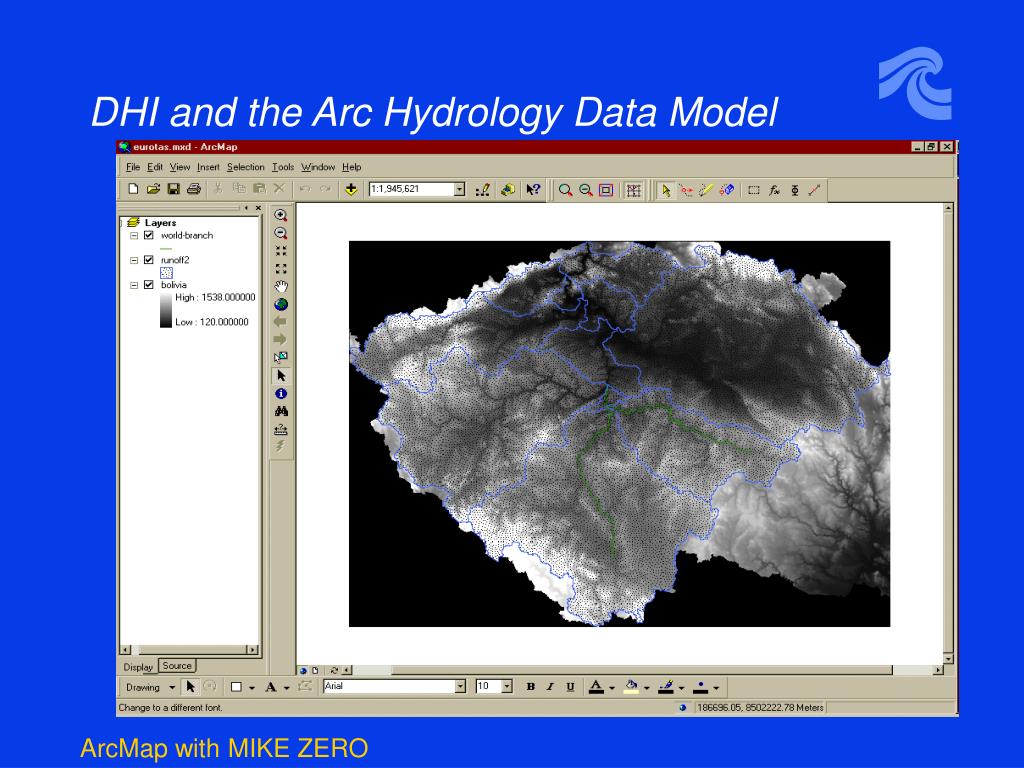Collapse the world-branch layer legend
This screenshot has width=1024, height=768.
[134, 235]
